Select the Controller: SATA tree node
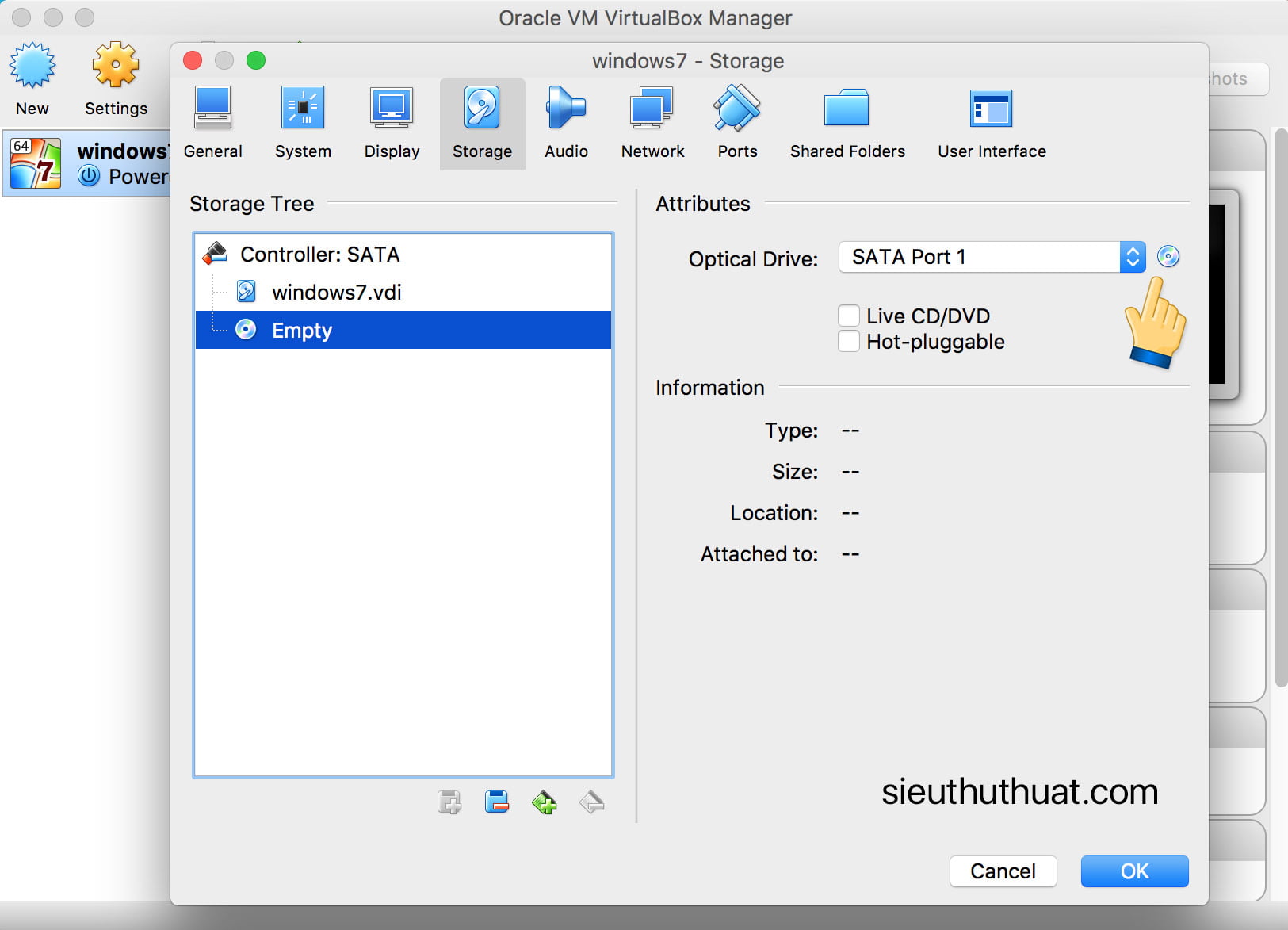The image size is (1288, 930). pos(319,255)
